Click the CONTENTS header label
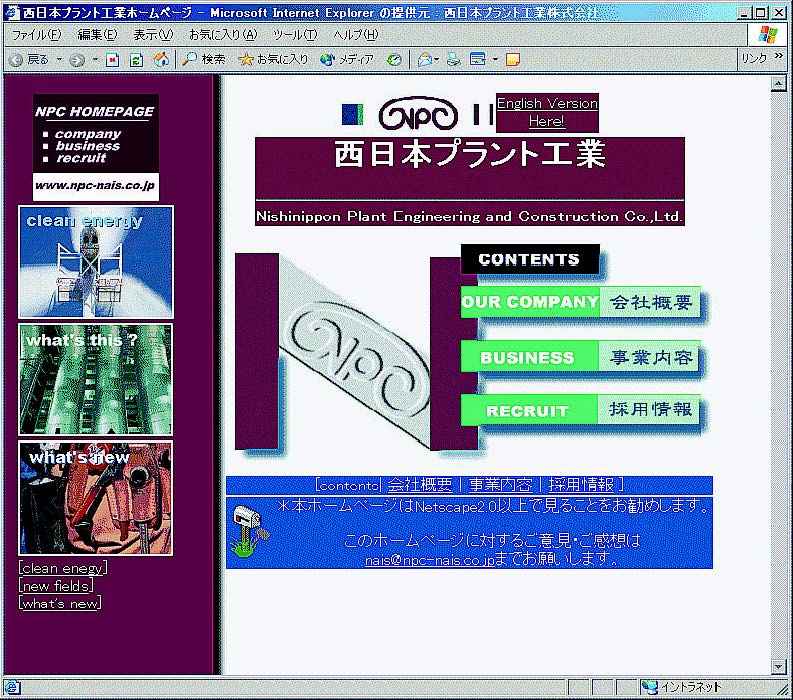Viewport: 793px width, 700px height. point(530,259)
